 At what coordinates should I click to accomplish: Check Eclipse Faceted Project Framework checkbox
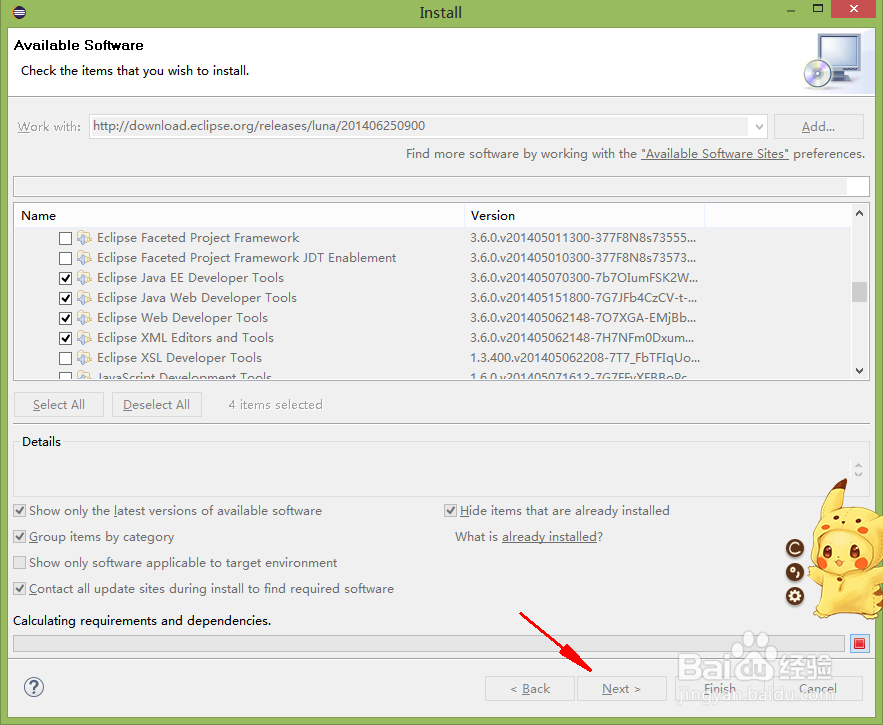coord(65,238)
